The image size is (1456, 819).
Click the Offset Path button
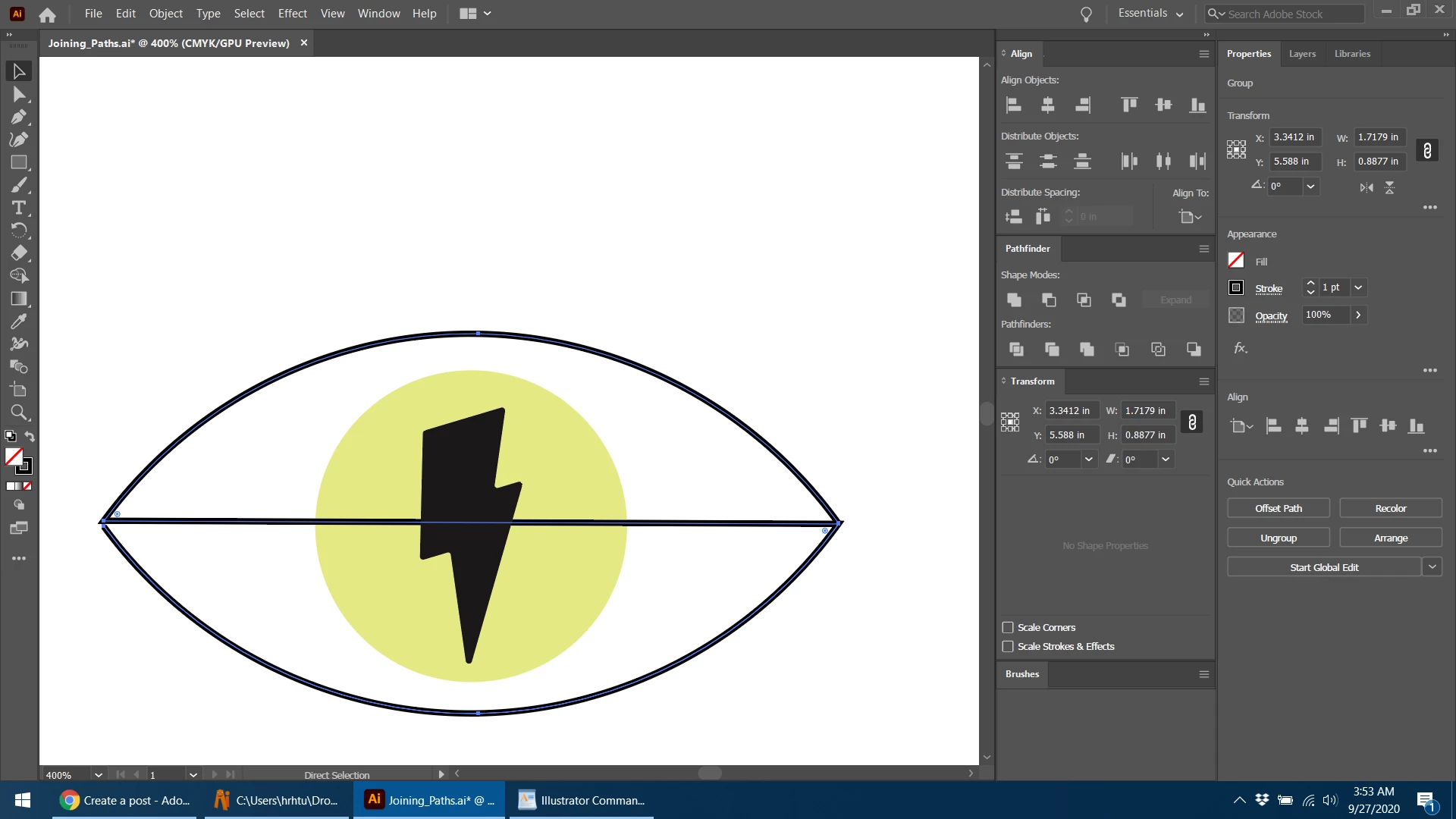pyautogui.click(x=1279, y=508)
